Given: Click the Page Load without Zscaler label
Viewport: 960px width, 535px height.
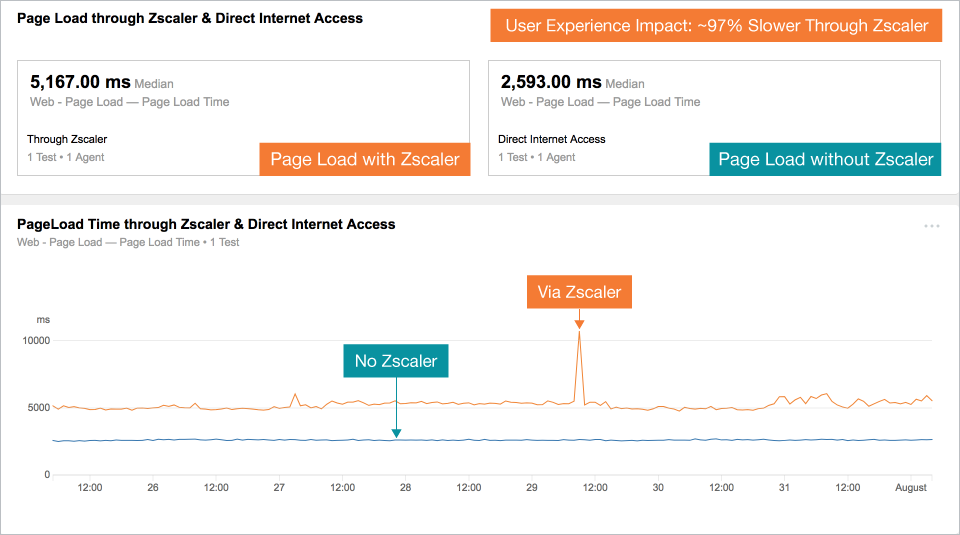Looking at the screenshot, I should click(x=825, y=159).
